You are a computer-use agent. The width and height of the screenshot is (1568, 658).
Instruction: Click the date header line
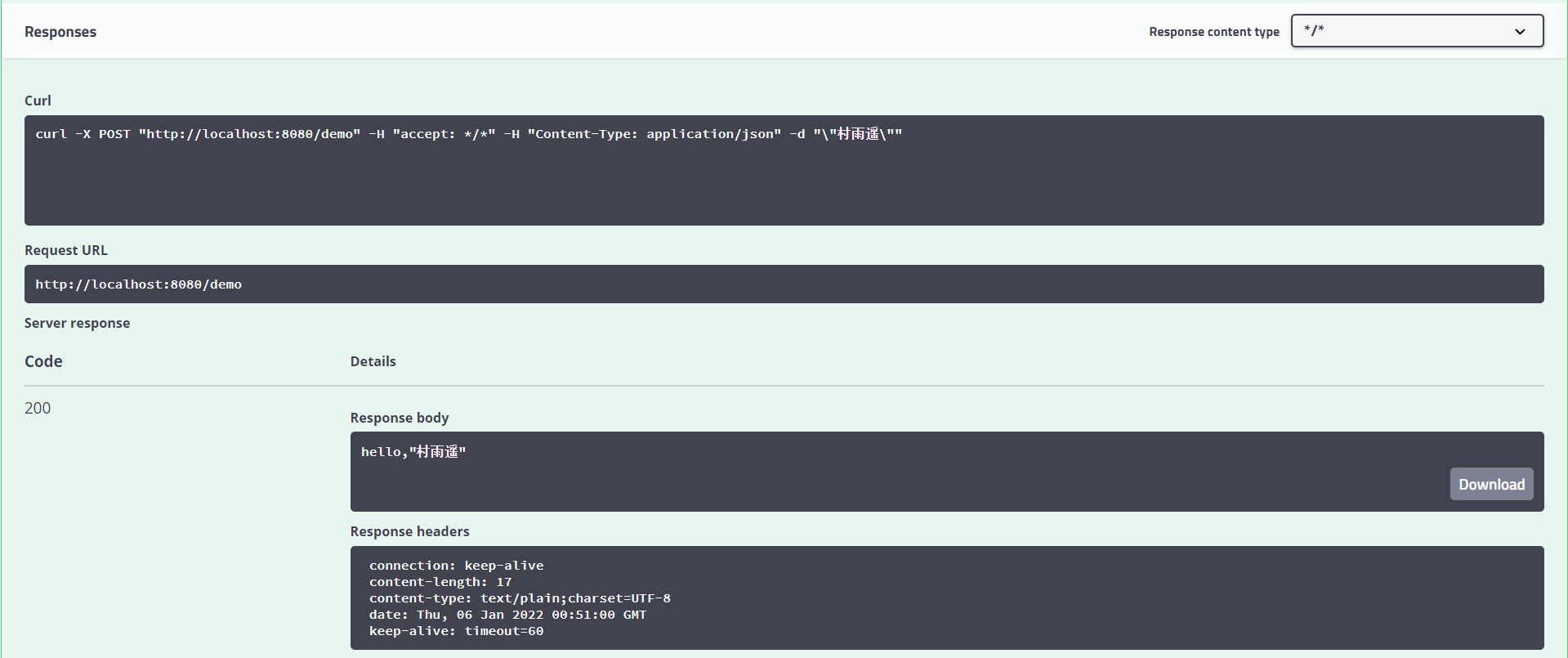click(507, 615)
